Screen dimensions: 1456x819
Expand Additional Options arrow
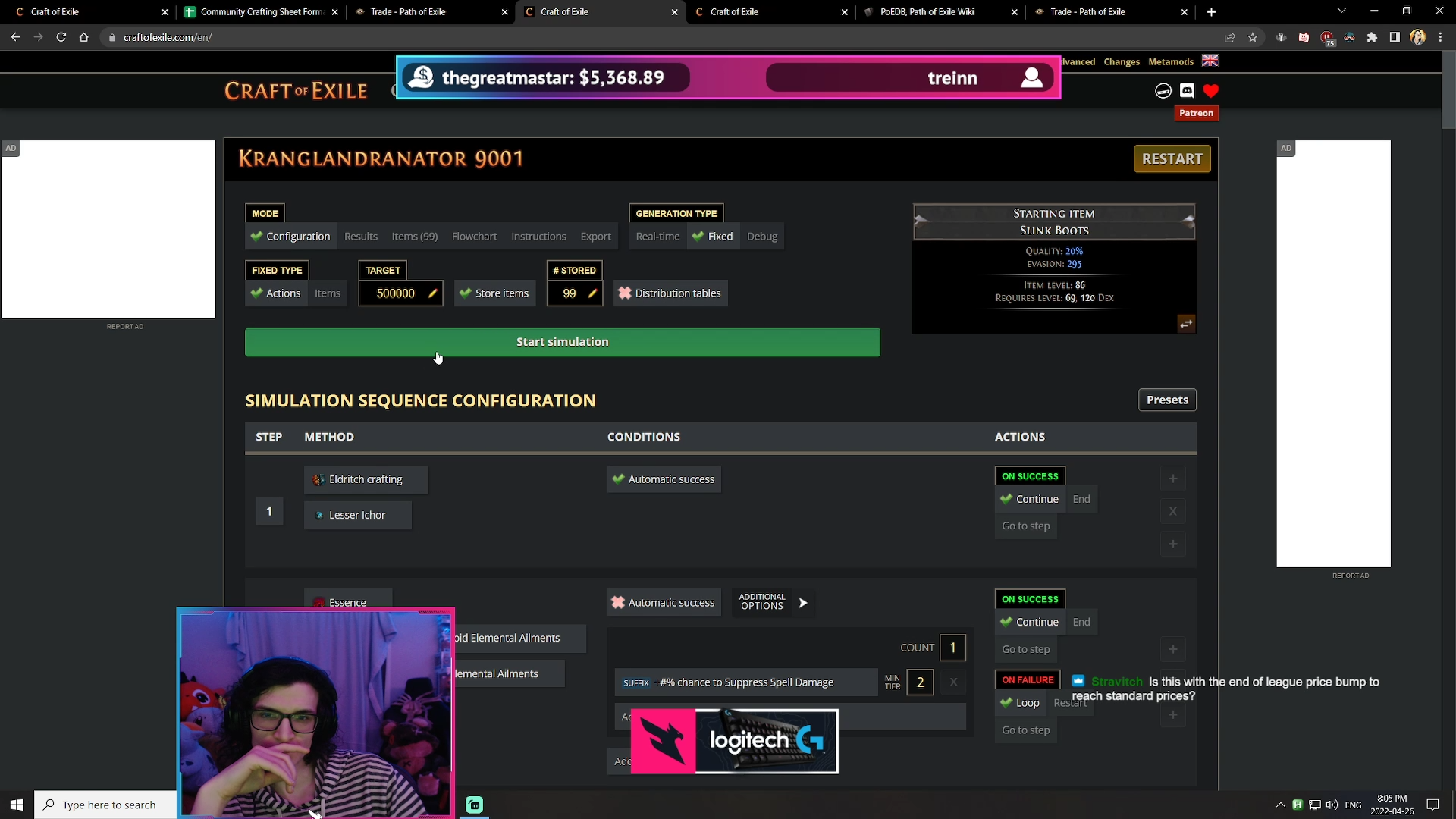coord(803,603)
